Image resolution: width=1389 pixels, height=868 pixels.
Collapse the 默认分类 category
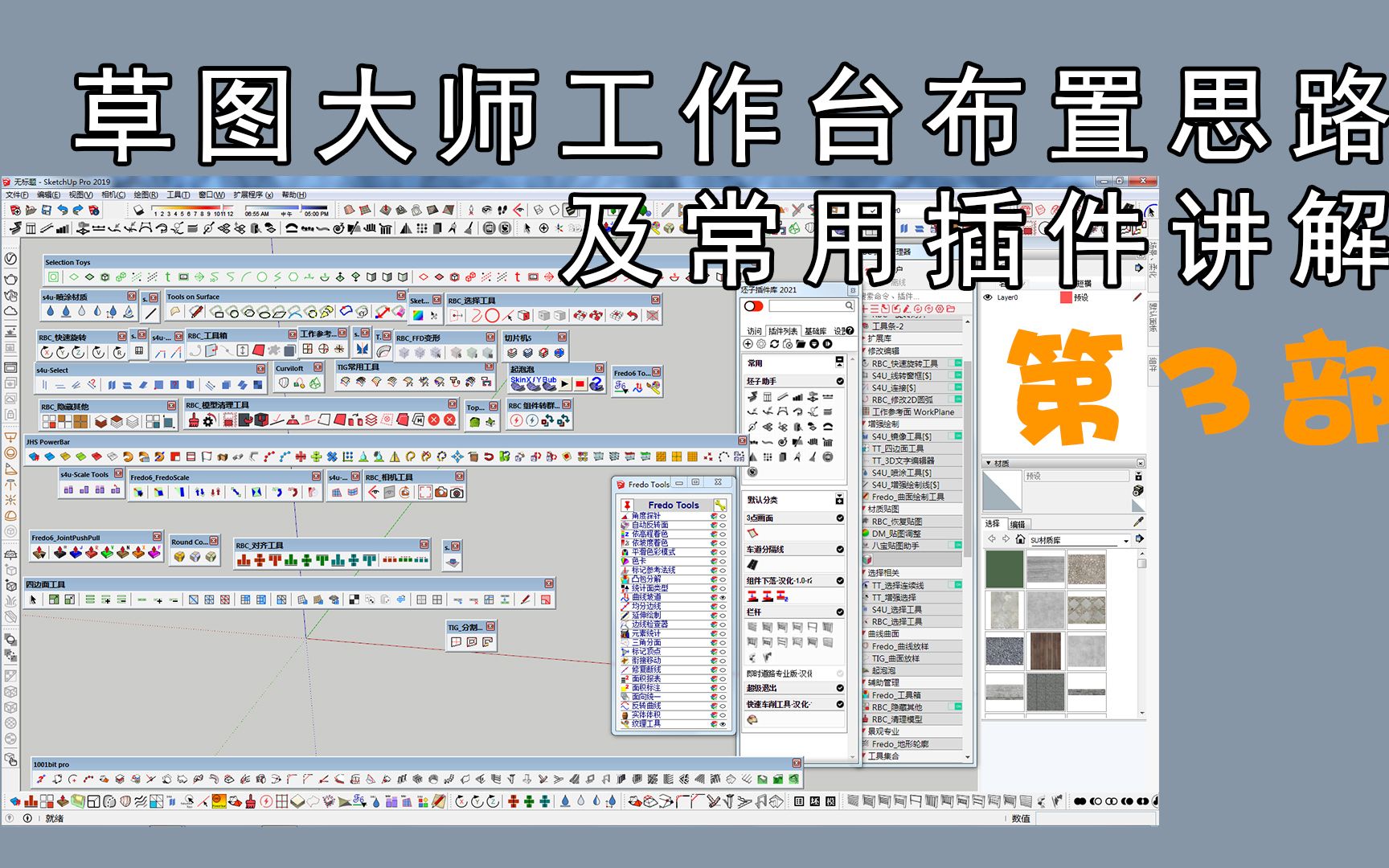coord(840,499)
